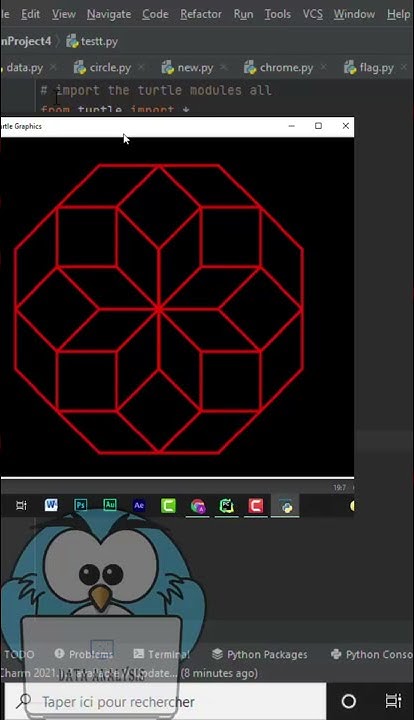414x720 pixels.
Task: Open the VCS menu
Action: [x=313, y=14]
